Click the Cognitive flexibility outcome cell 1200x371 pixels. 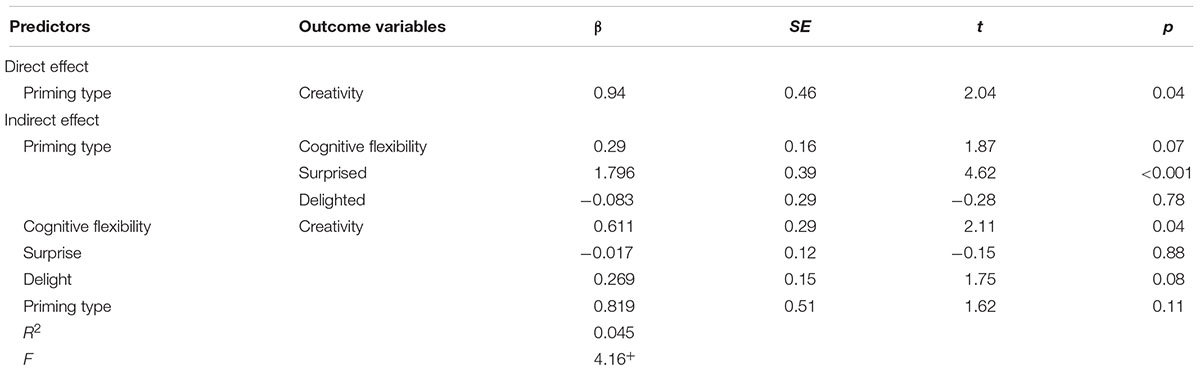(x=363, y=146)
